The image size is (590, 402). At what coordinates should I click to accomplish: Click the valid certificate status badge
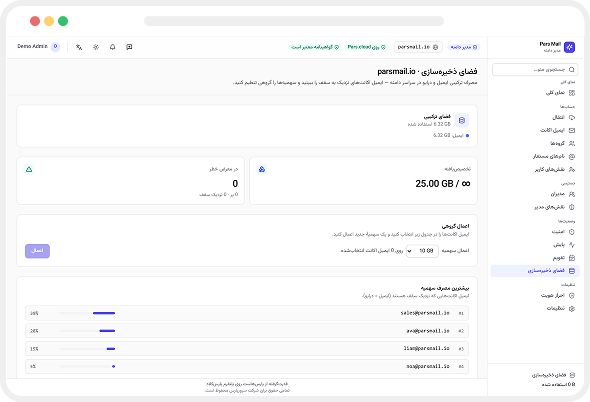point(315,47)
